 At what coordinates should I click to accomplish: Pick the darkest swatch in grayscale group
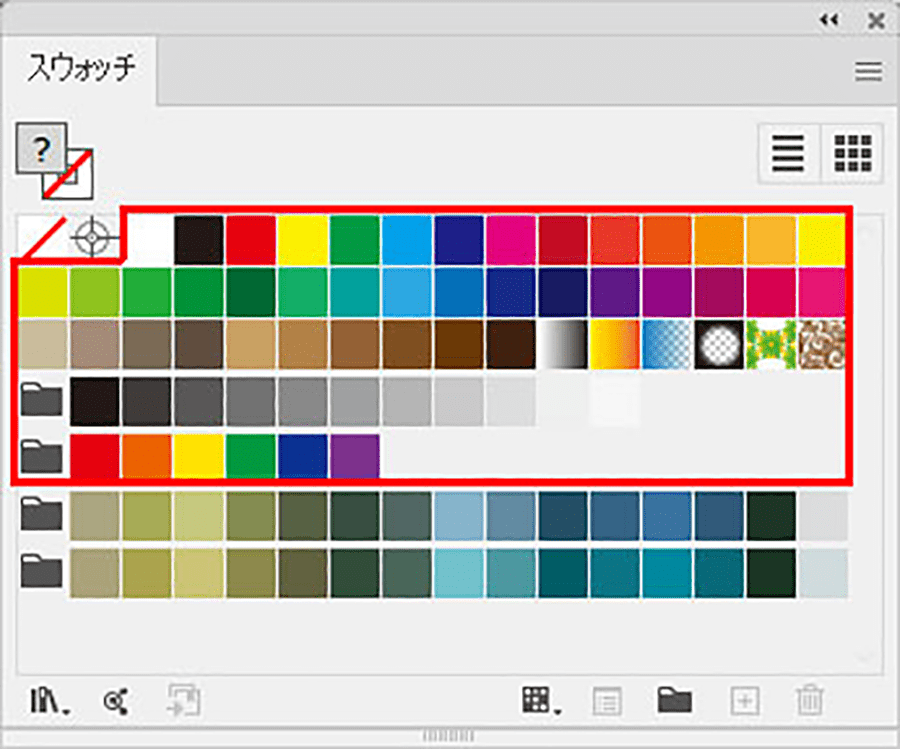(x=95, y=401)
